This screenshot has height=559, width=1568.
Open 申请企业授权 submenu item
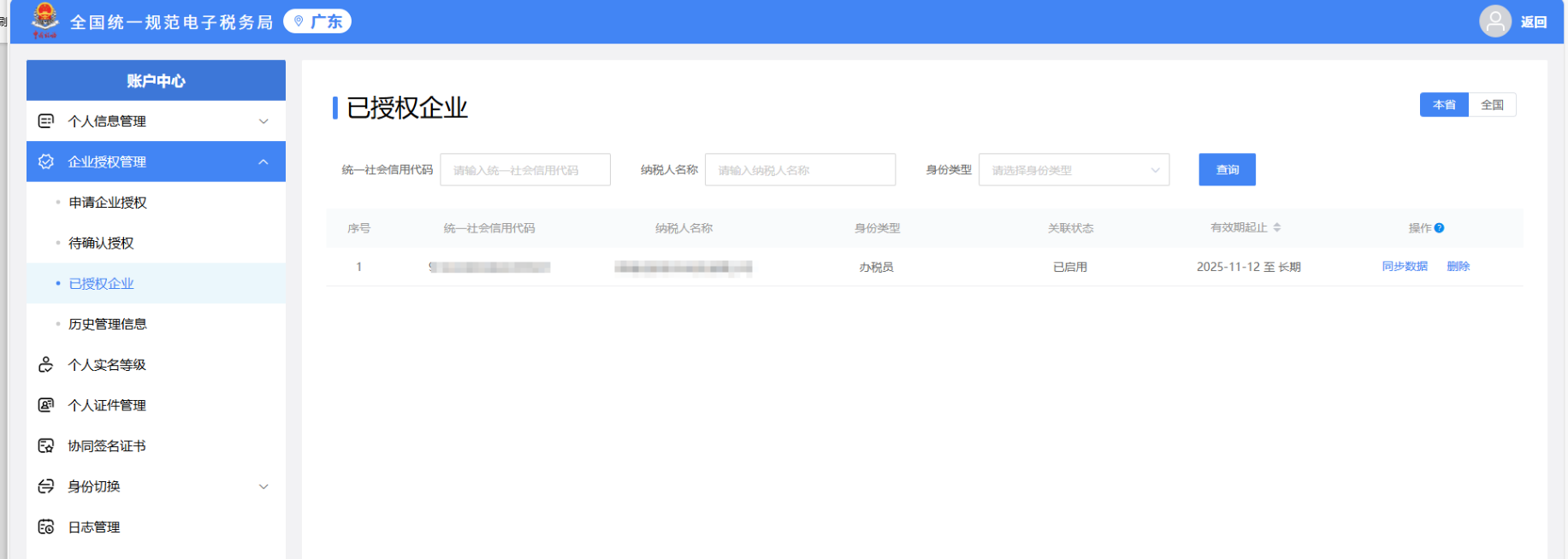click(x=108, y=203)
